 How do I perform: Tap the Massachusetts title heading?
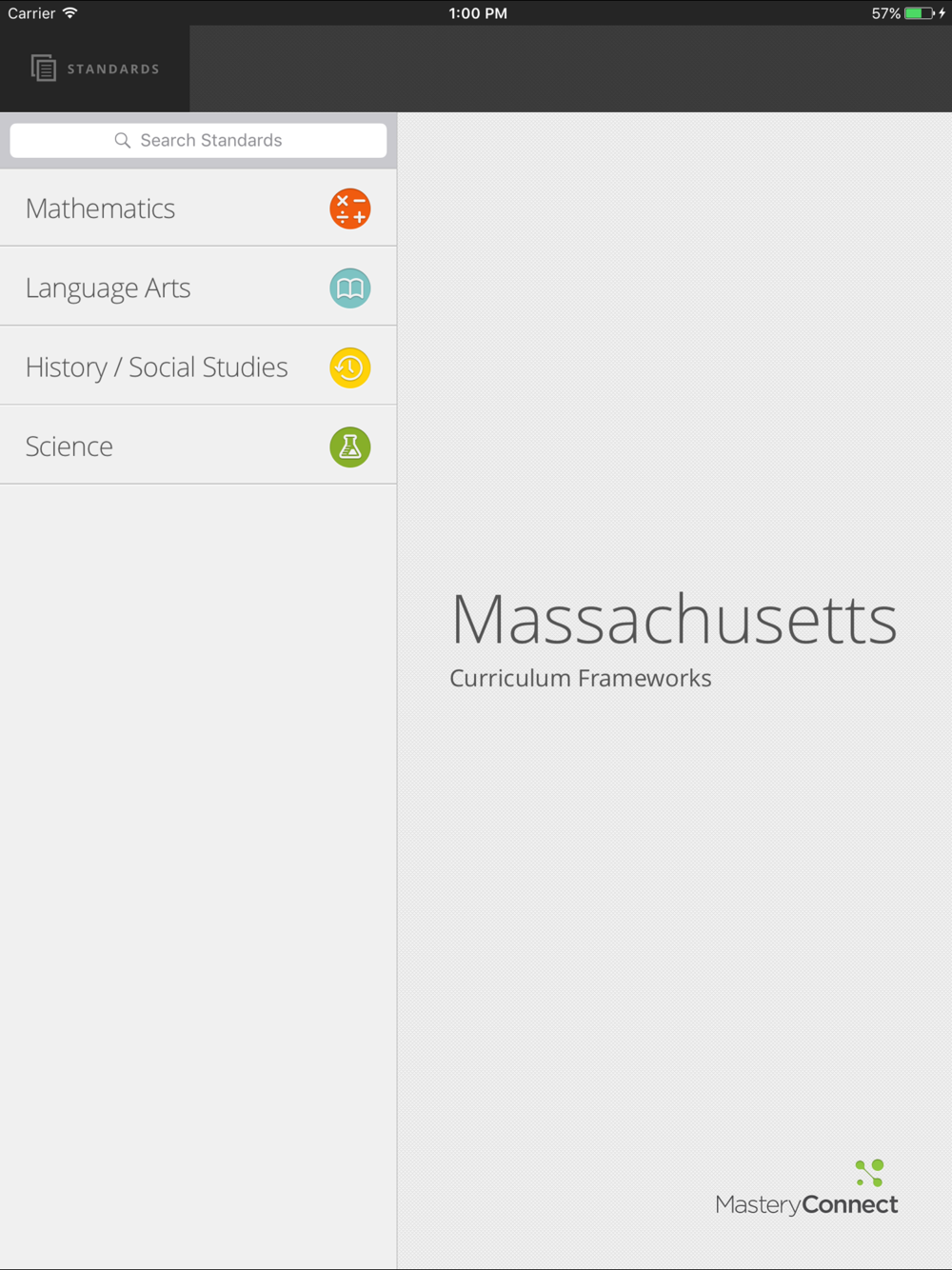click(674, 619)
